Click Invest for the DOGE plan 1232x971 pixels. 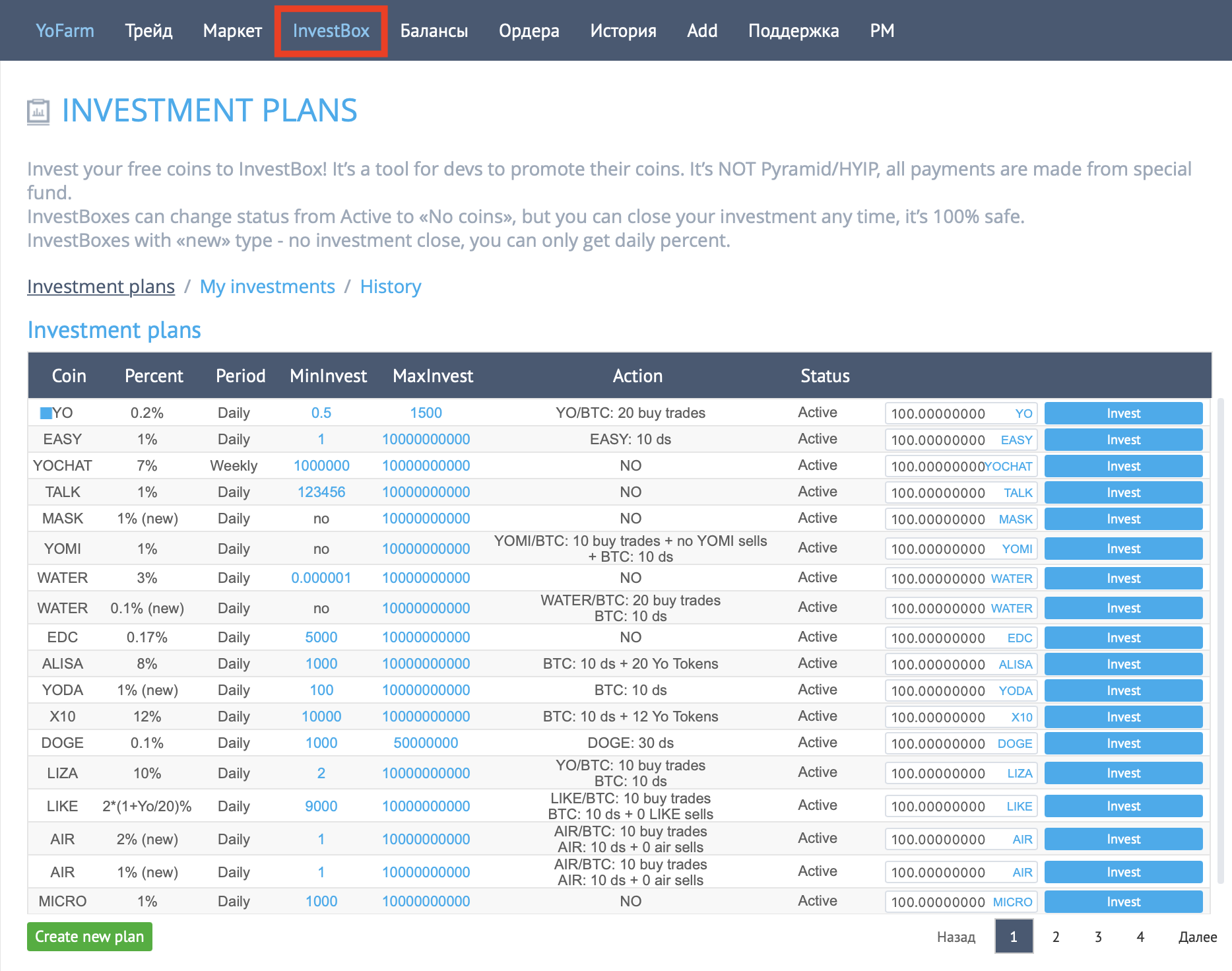[x=1123, y=743]
